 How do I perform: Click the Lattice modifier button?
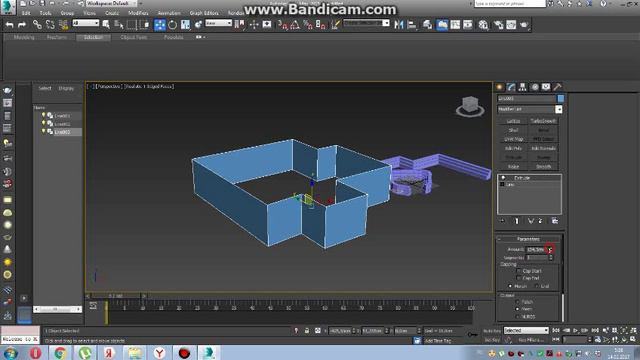pyautogui.click(x=513, y=121)
